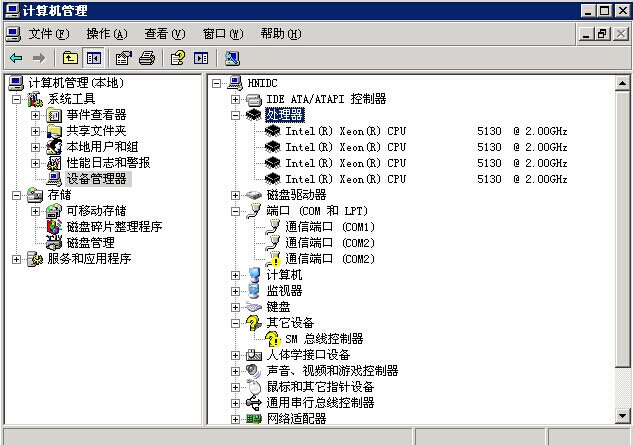Select 磁盘管理 in the left tree
634x445 pixels.
click(x=90, y=243)
